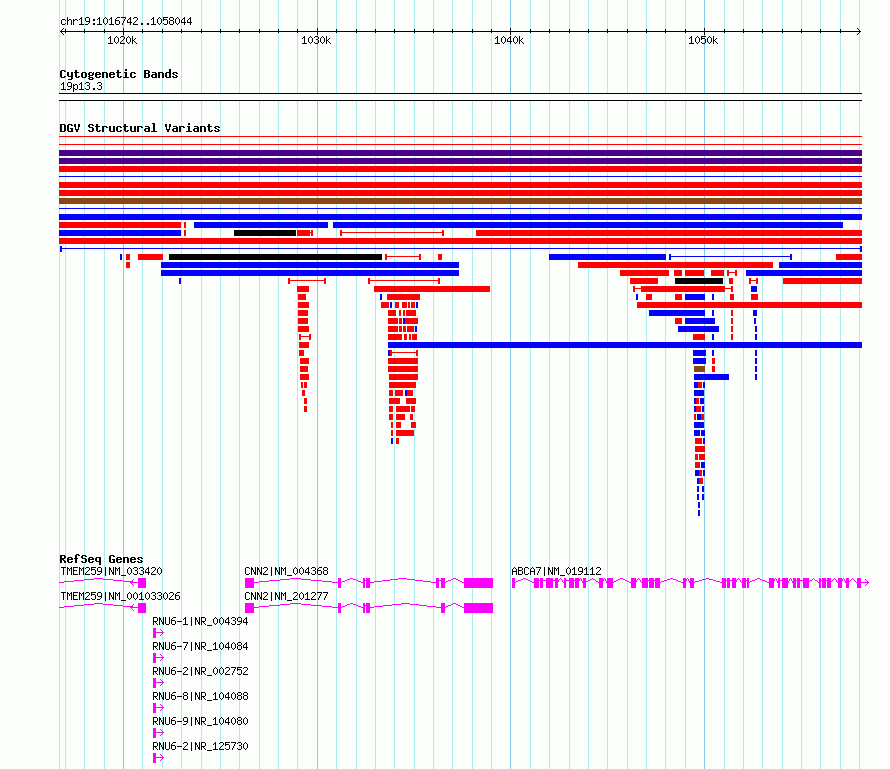The width and height of the screenshot is (890, 769).
Task: Click the CNN2|NM_201277 gene label
Action: pyautogui.click(x=287, y=596)
